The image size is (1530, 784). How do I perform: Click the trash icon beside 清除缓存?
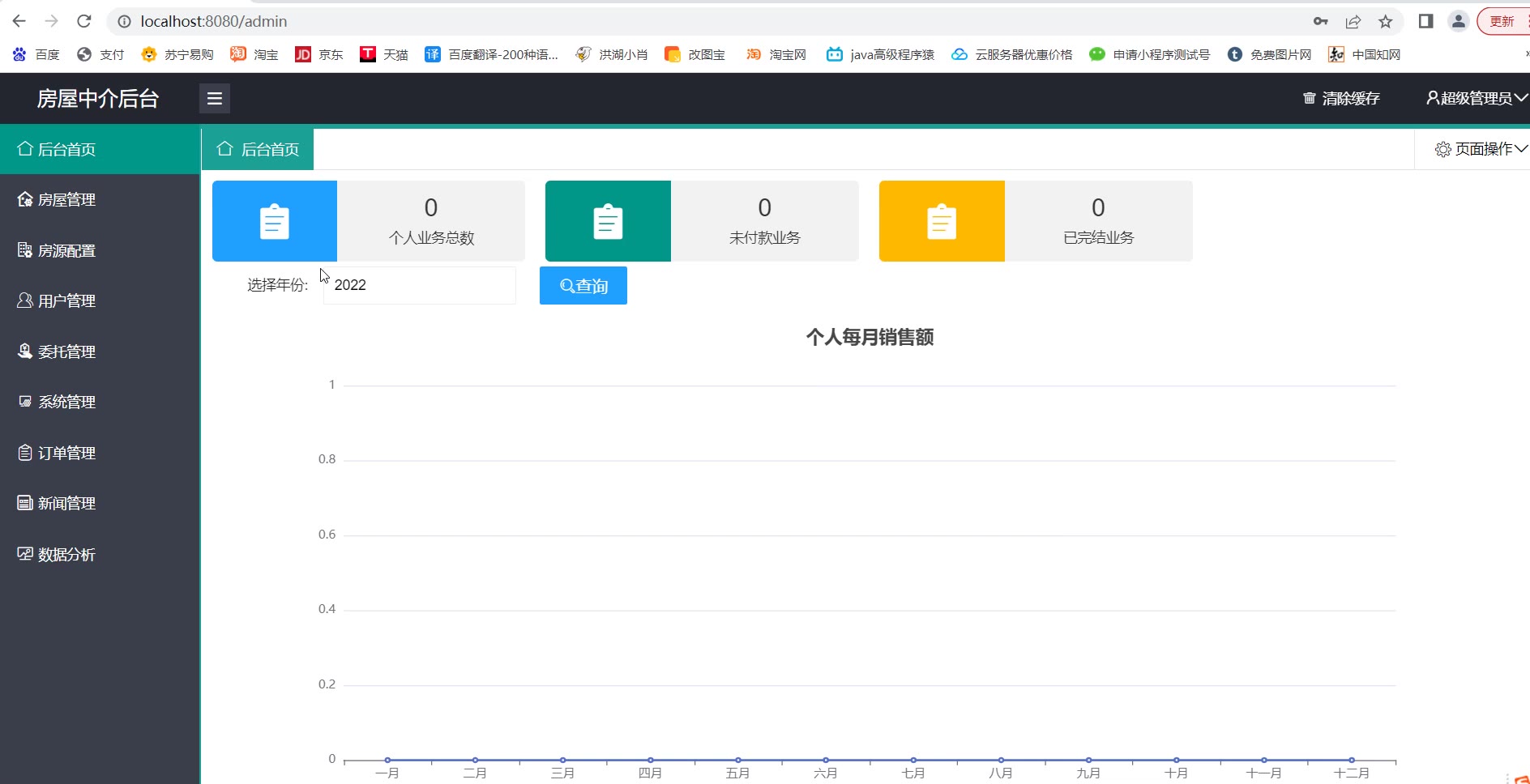click(x=1309, y=98)
